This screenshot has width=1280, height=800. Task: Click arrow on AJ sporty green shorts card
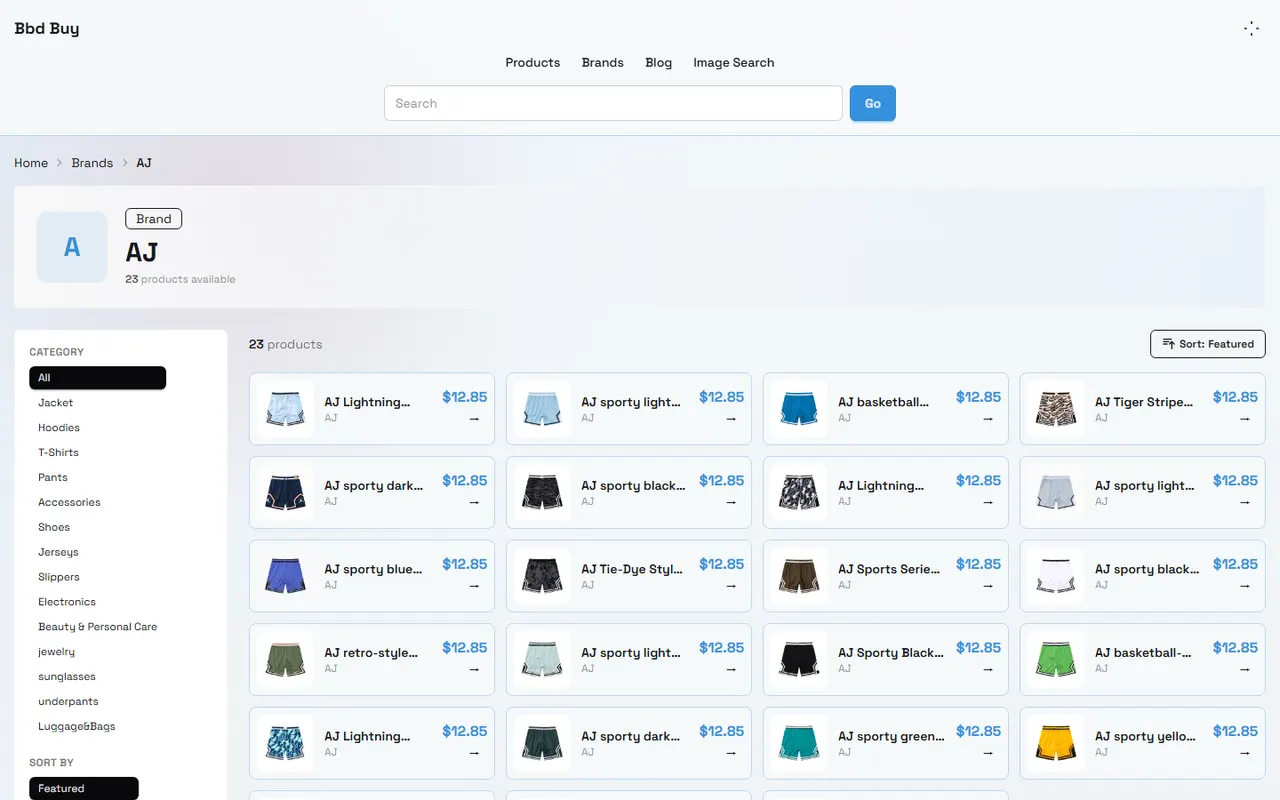click(988, 753)
